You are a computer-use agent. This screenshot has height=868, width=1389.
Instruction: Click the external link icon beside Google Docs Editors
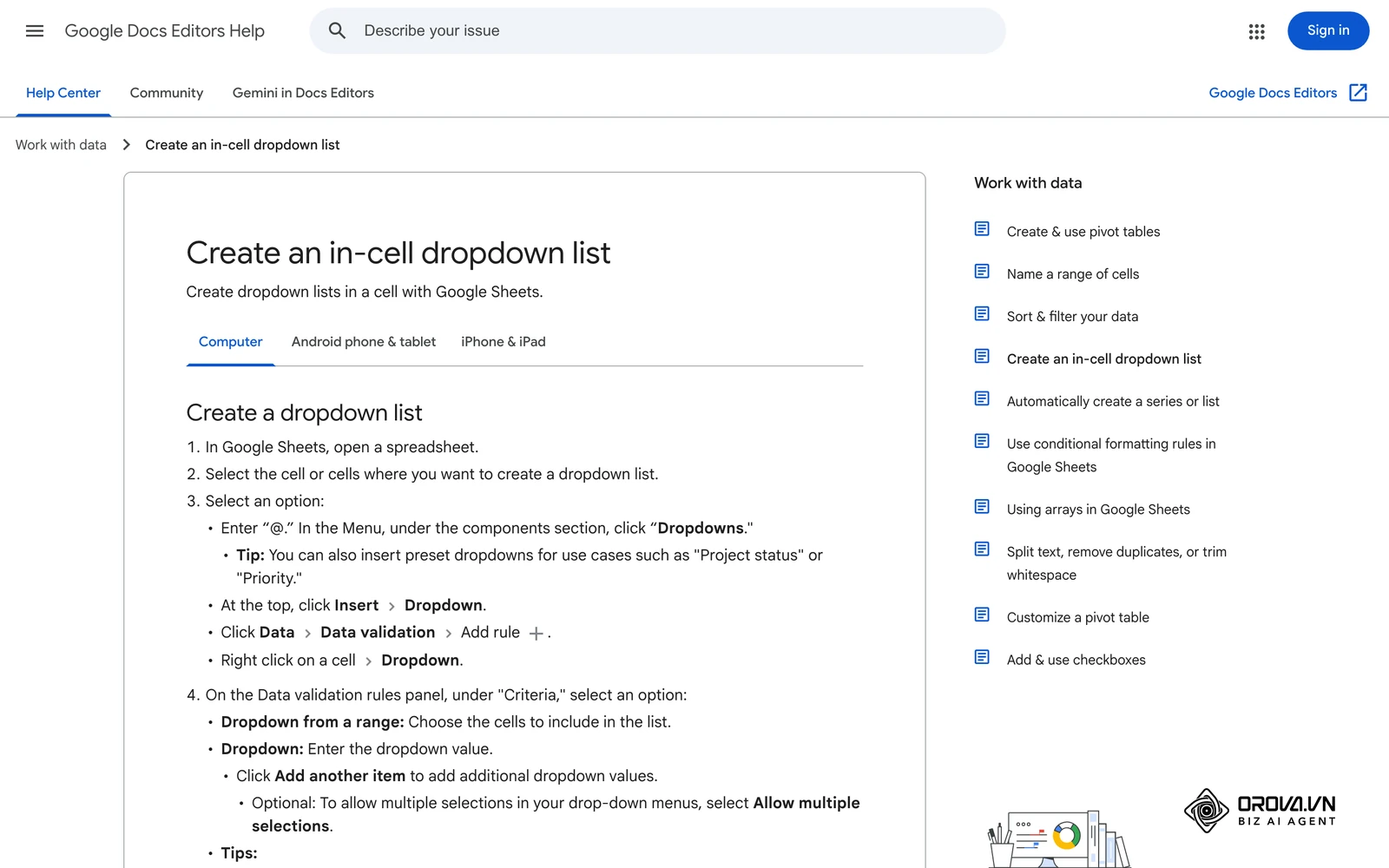click(1359, 93)
